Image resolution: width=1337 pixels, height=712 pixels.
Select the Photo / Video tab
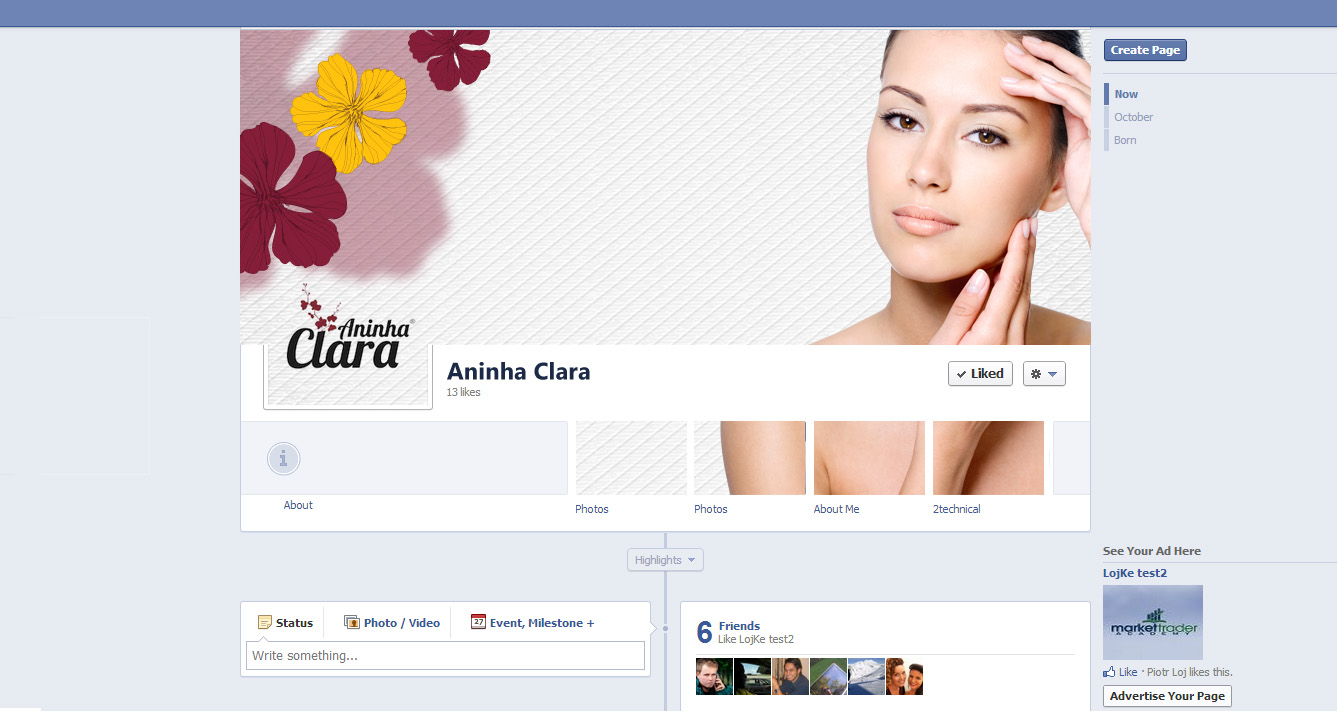coord(392,622)
